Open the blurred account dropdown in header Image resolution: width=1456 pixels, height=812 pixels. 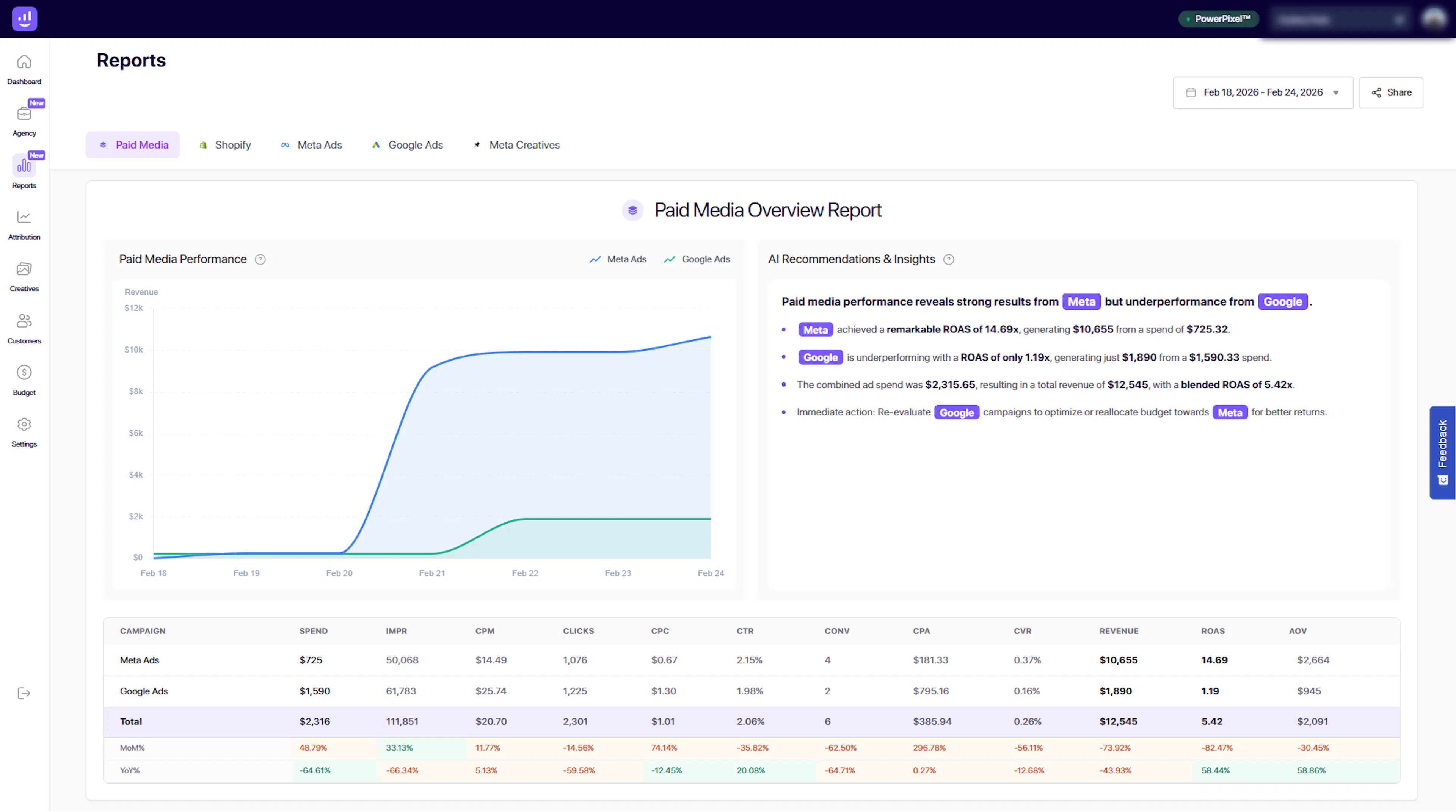(1341, 20)
